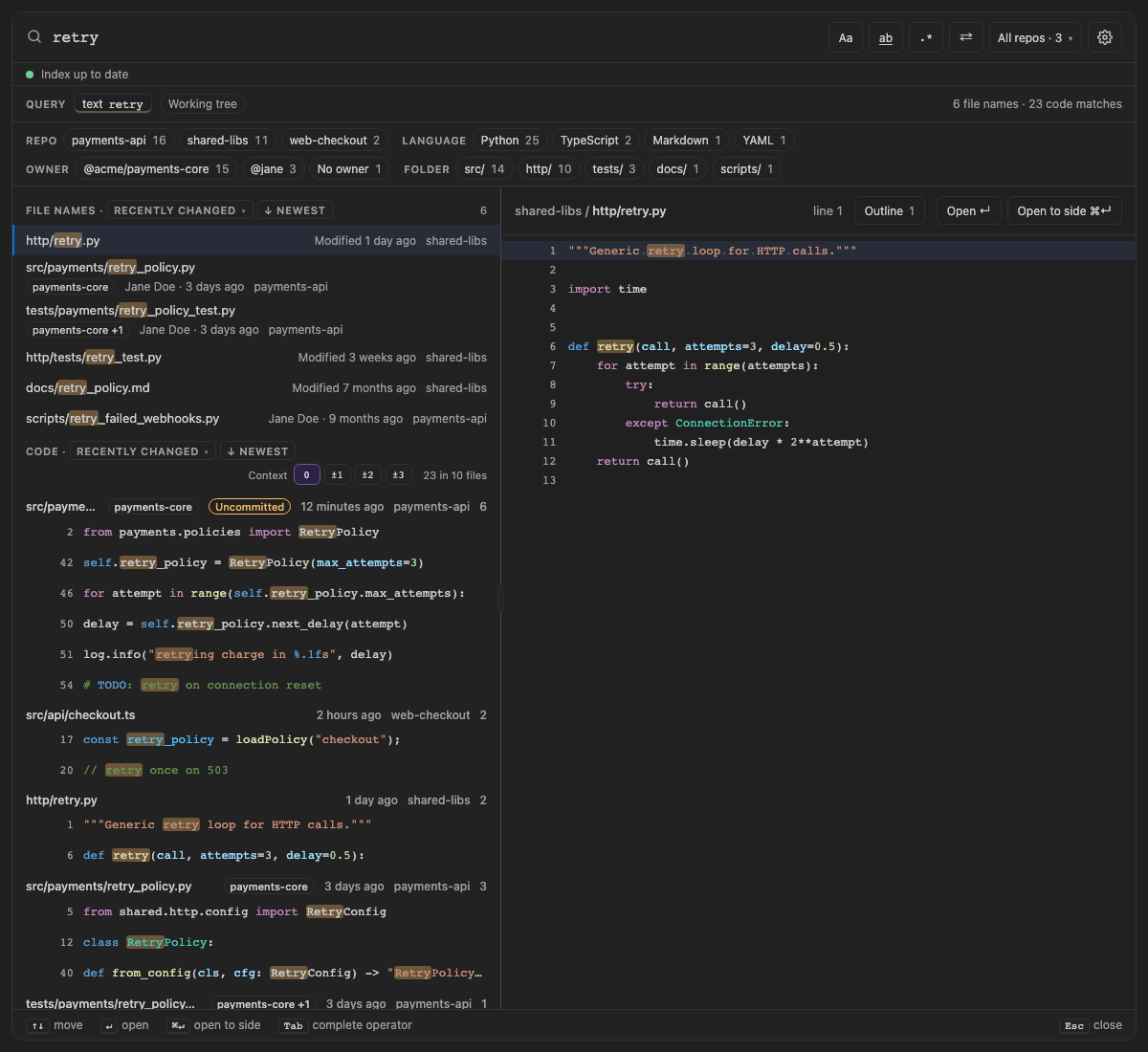Open search settings gear
Image resolution: width=1148 pixels, height=1052 pixels.
tap(1105, 37)
